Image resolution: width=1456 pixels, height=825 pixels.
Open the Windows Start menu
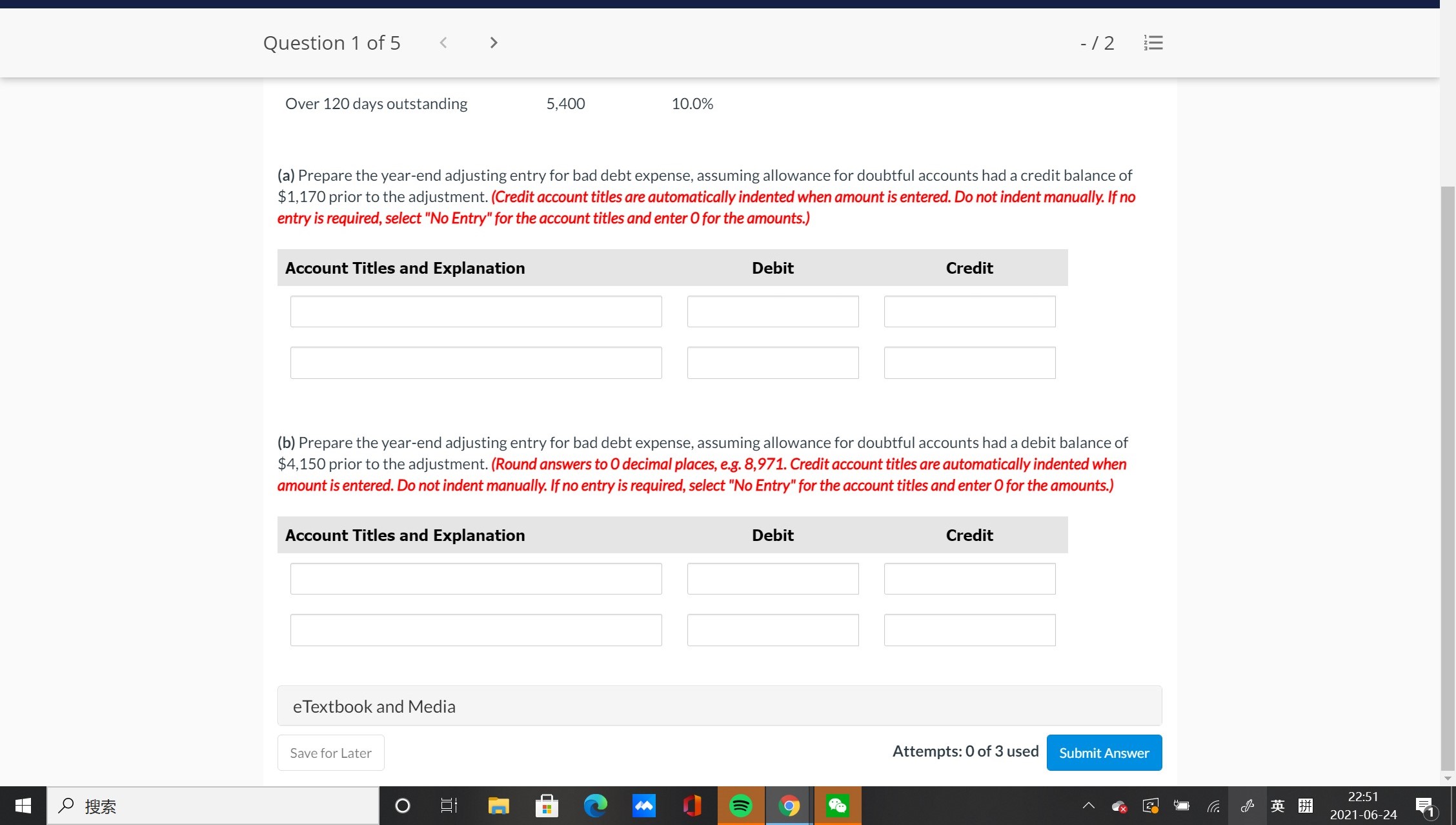22,806
